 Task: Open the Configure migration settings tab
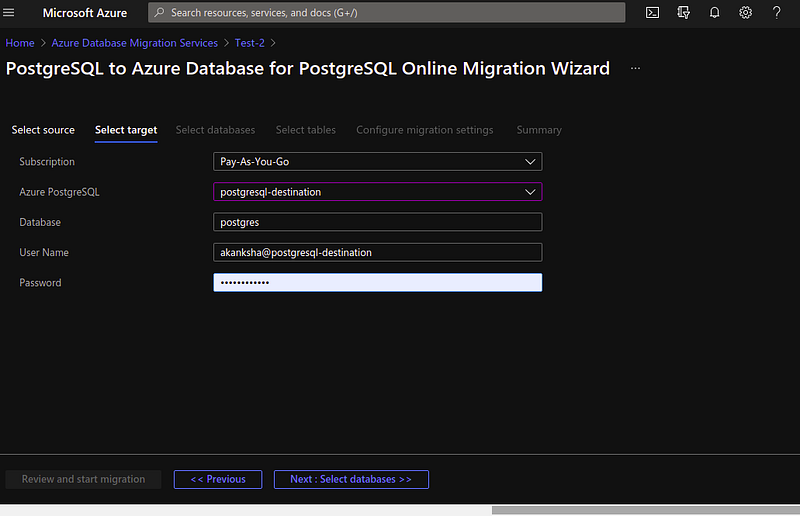(424, 130)
